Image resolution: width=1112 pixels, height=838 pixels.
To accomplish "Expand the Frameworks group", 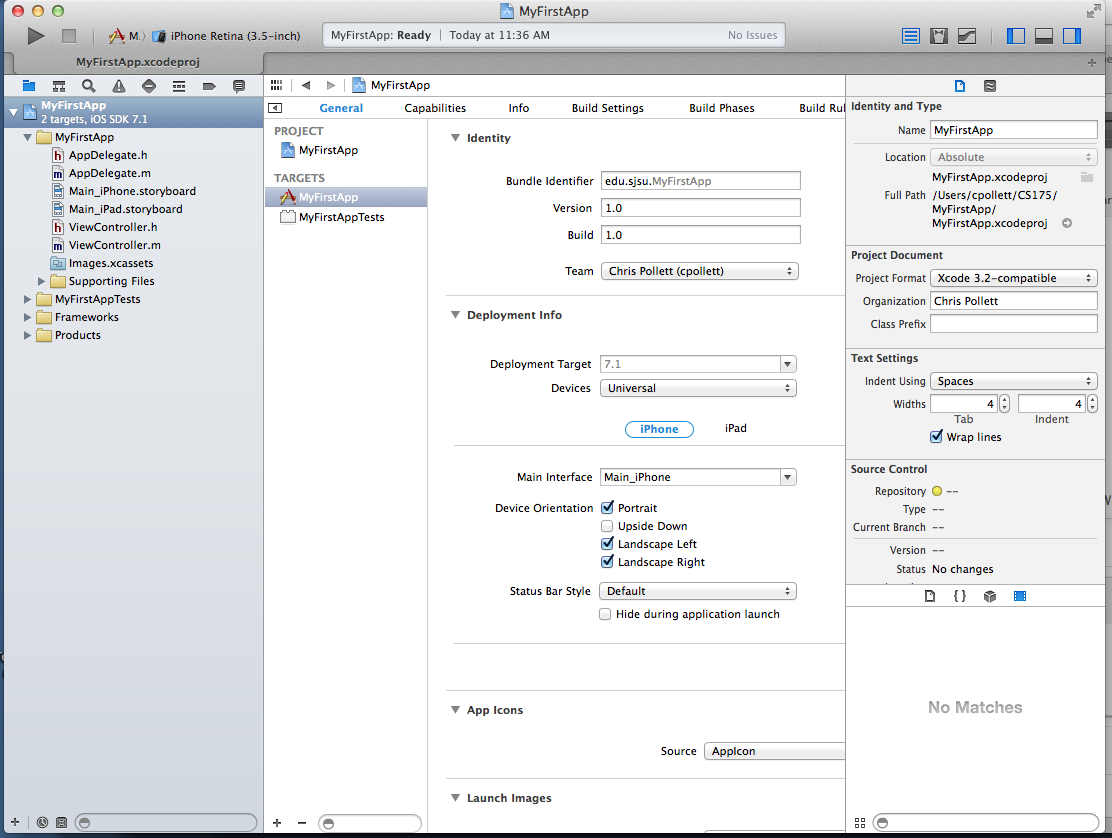I will click(27, 318).
